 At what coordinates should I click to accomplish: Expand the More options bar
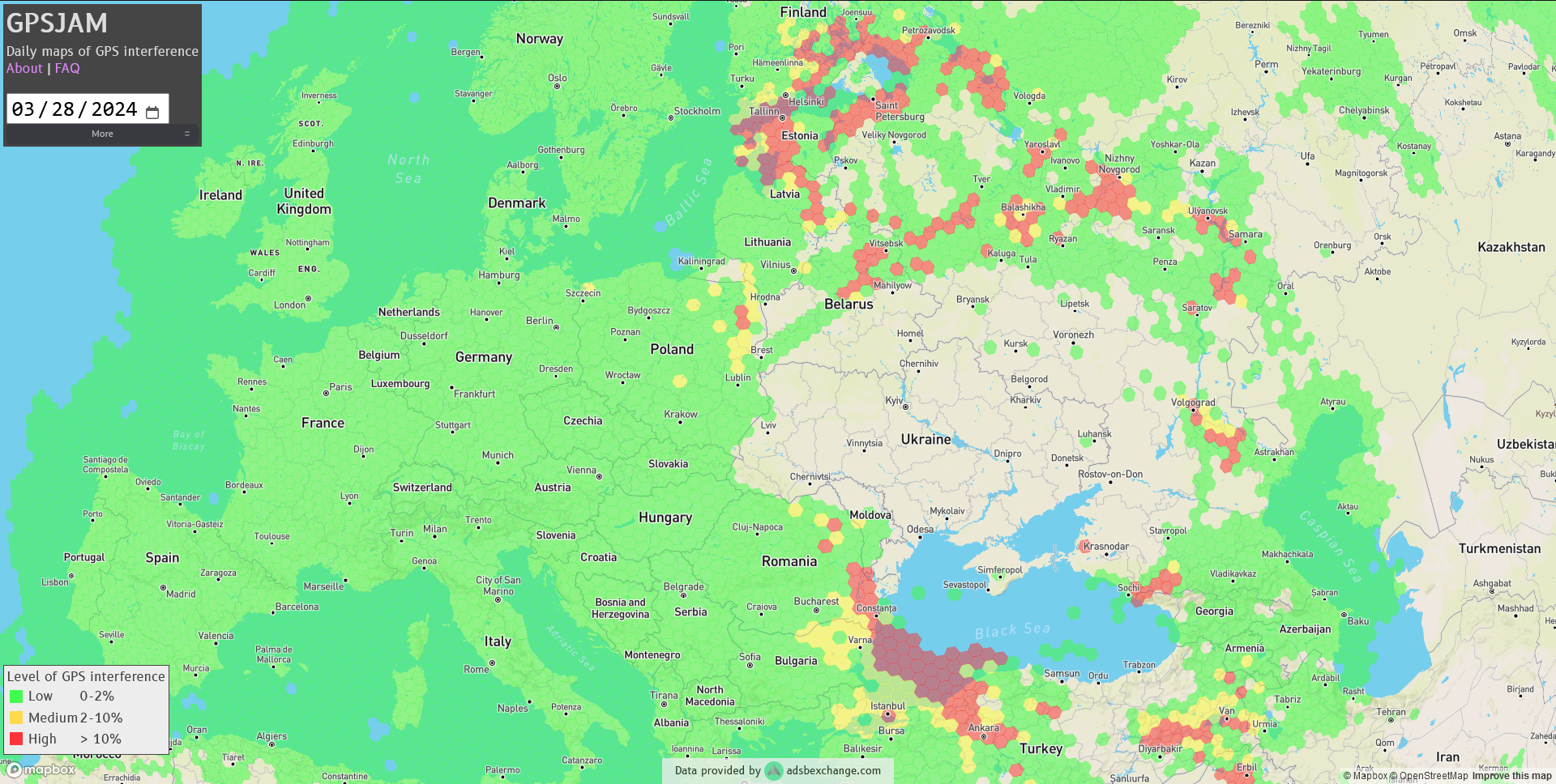pyautogui.click(x=102, y=134)
